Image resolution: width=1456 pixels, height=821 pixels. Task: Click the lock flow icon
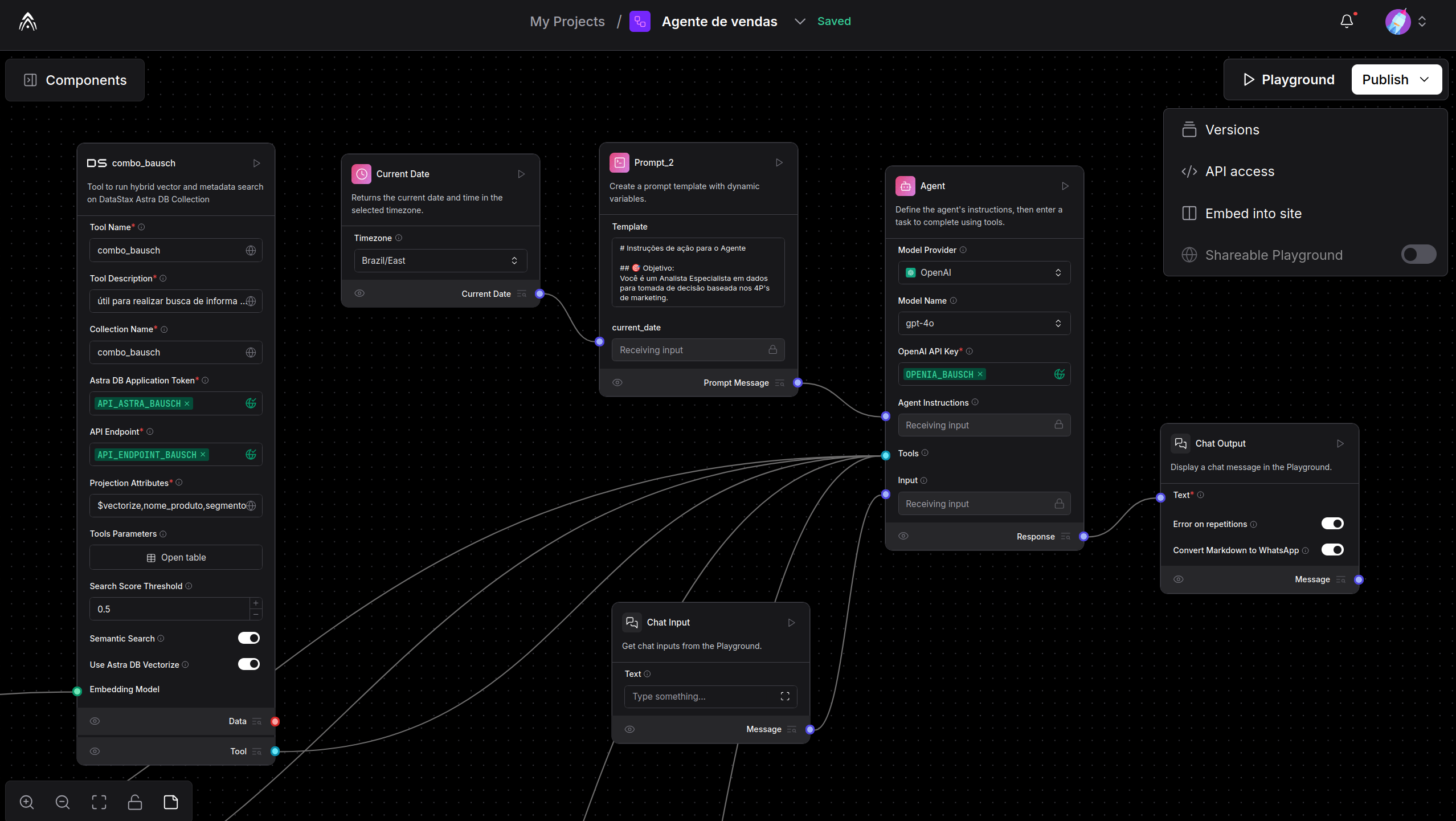pyautogui.click(x=134, y=802)
